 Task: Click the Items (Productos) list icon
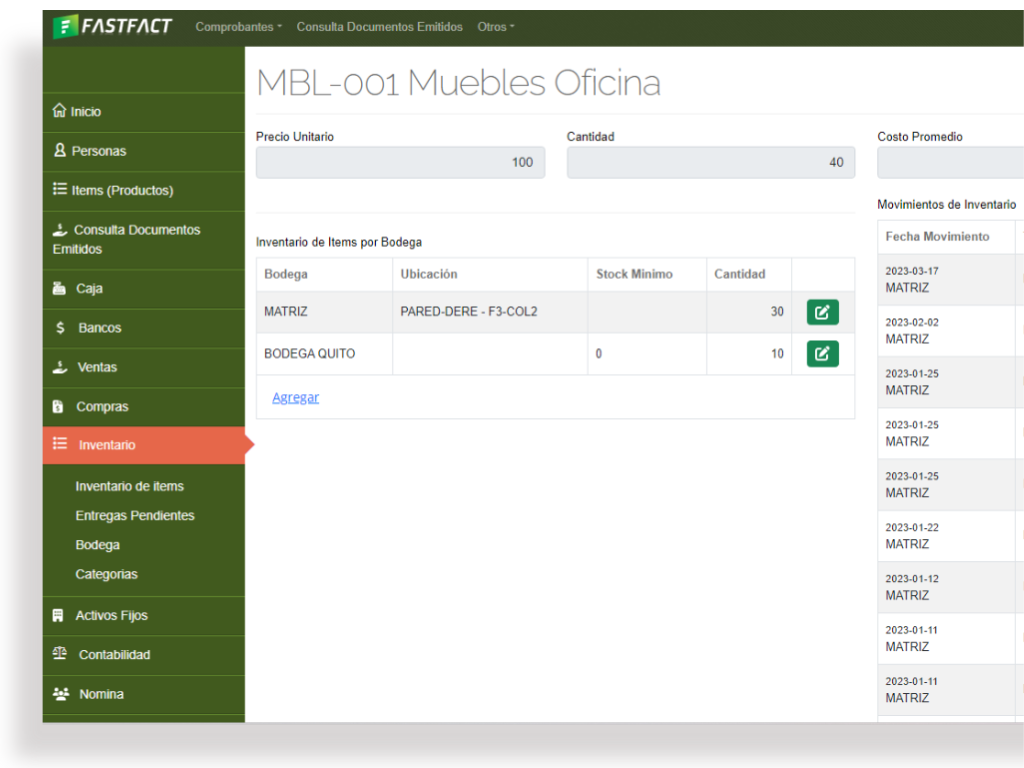click(x=59, y=189)
